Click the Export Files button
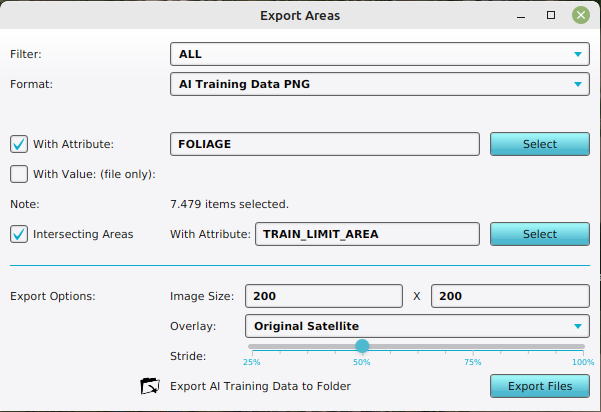 539,386
